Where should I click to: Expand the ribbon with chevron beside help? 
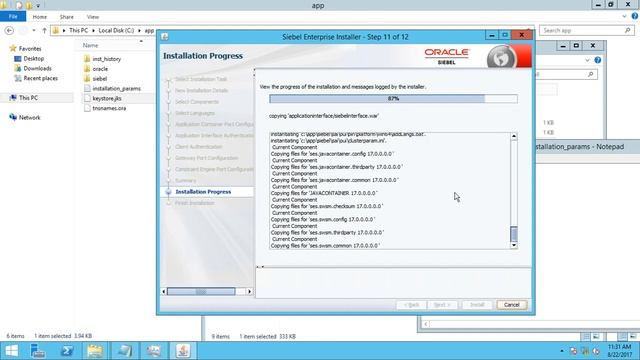click(x=624, y=16)
